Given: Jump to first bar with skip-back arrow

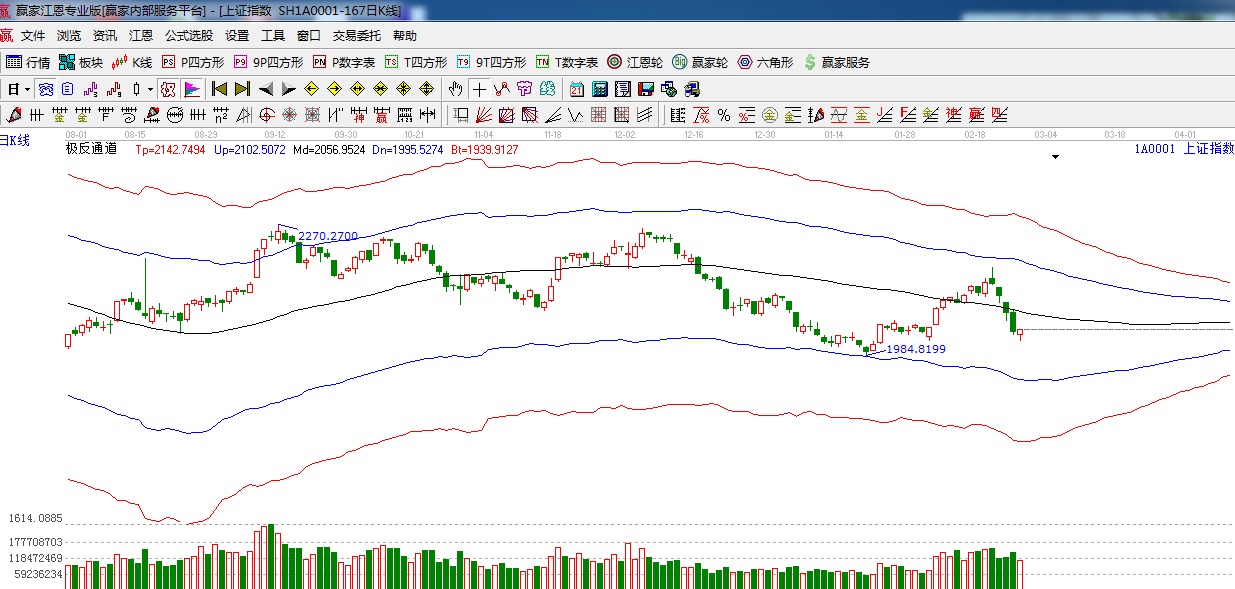Looking at the screenshot, I should (219, 89).
